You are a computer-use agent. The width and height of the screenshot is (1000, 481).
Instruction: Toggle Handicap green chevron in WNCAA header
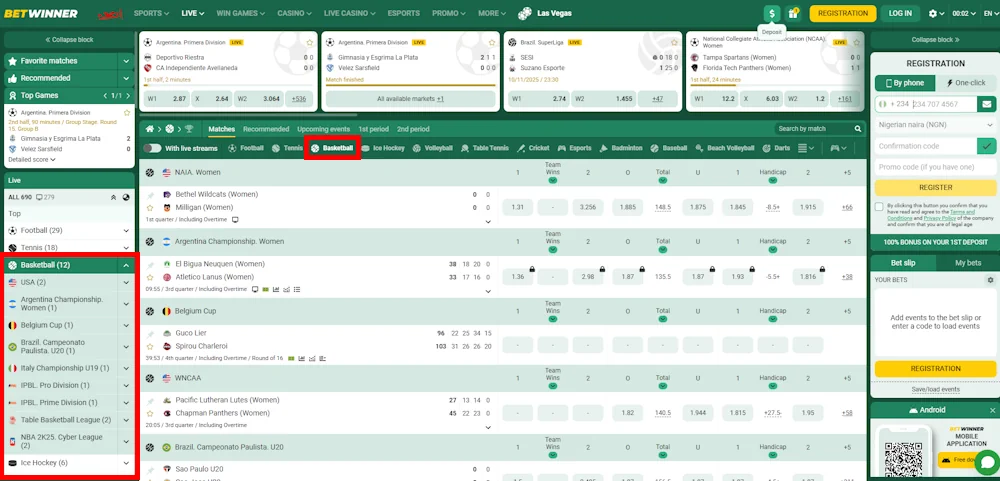coord(772,386)
